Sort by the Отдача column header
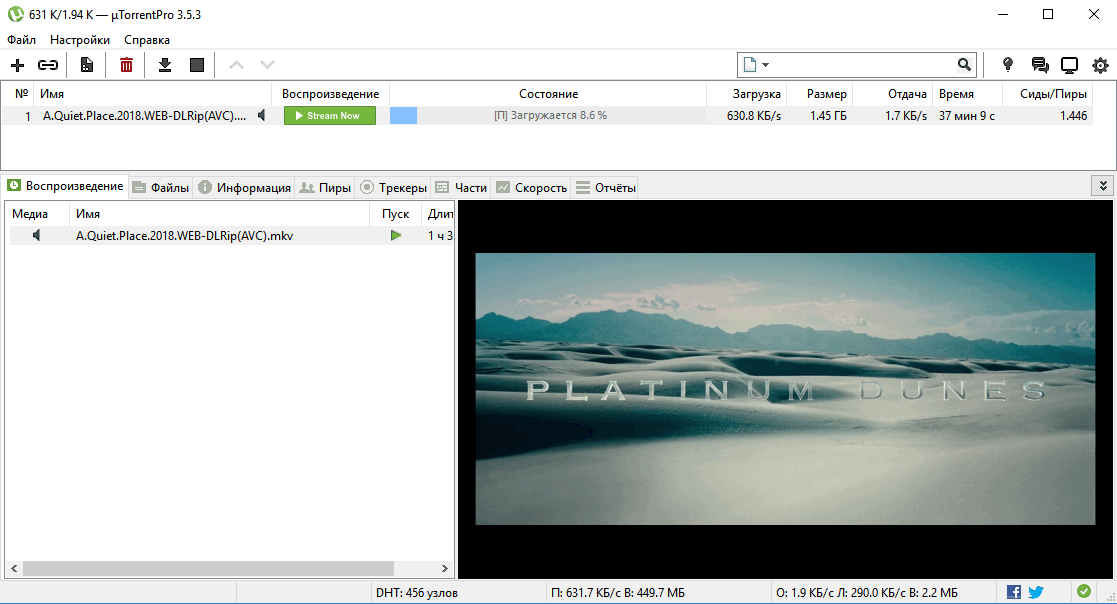 (893, 94)
